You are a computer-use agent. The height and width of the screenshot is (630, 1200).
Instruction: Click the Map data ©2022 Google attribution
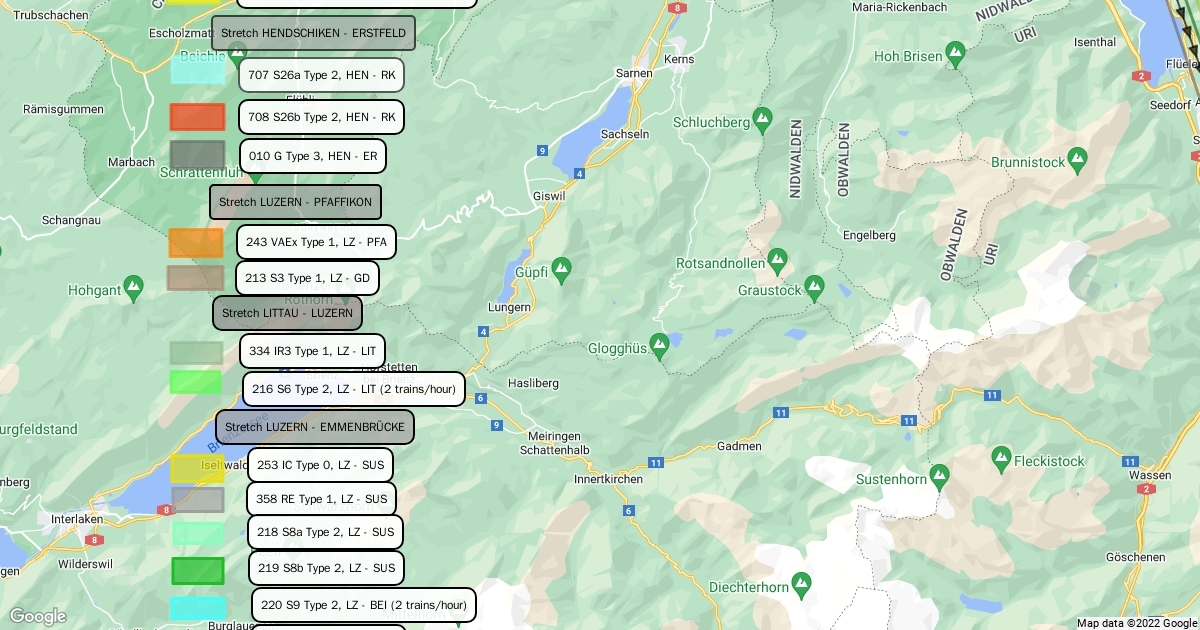pyautogui.click(x=1136, y=623)
